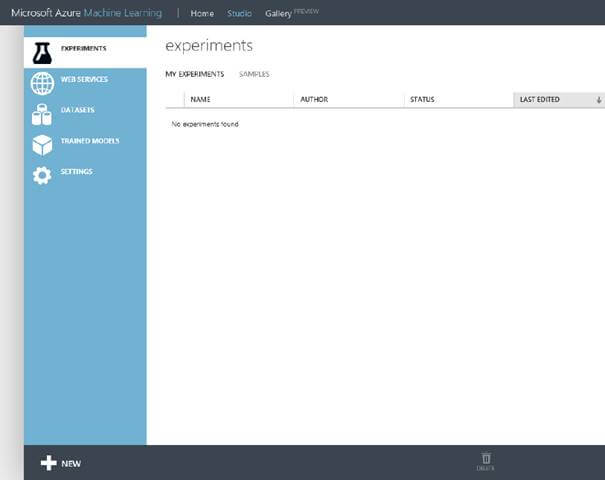Select the Datasets cylinders icon

(x=42, y=115)
